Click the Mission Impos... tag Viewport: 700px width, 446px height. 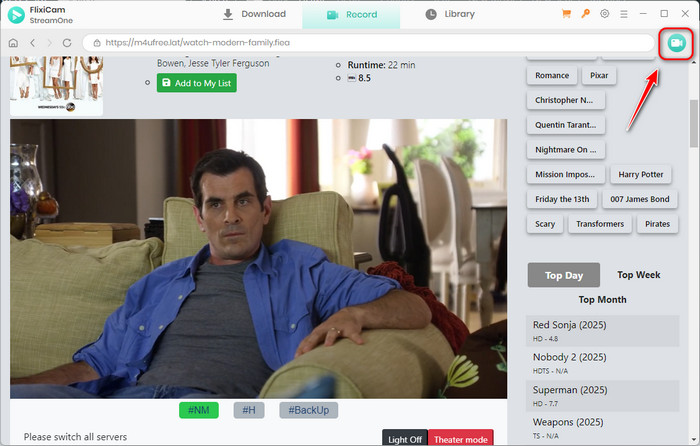pos(566,175)
